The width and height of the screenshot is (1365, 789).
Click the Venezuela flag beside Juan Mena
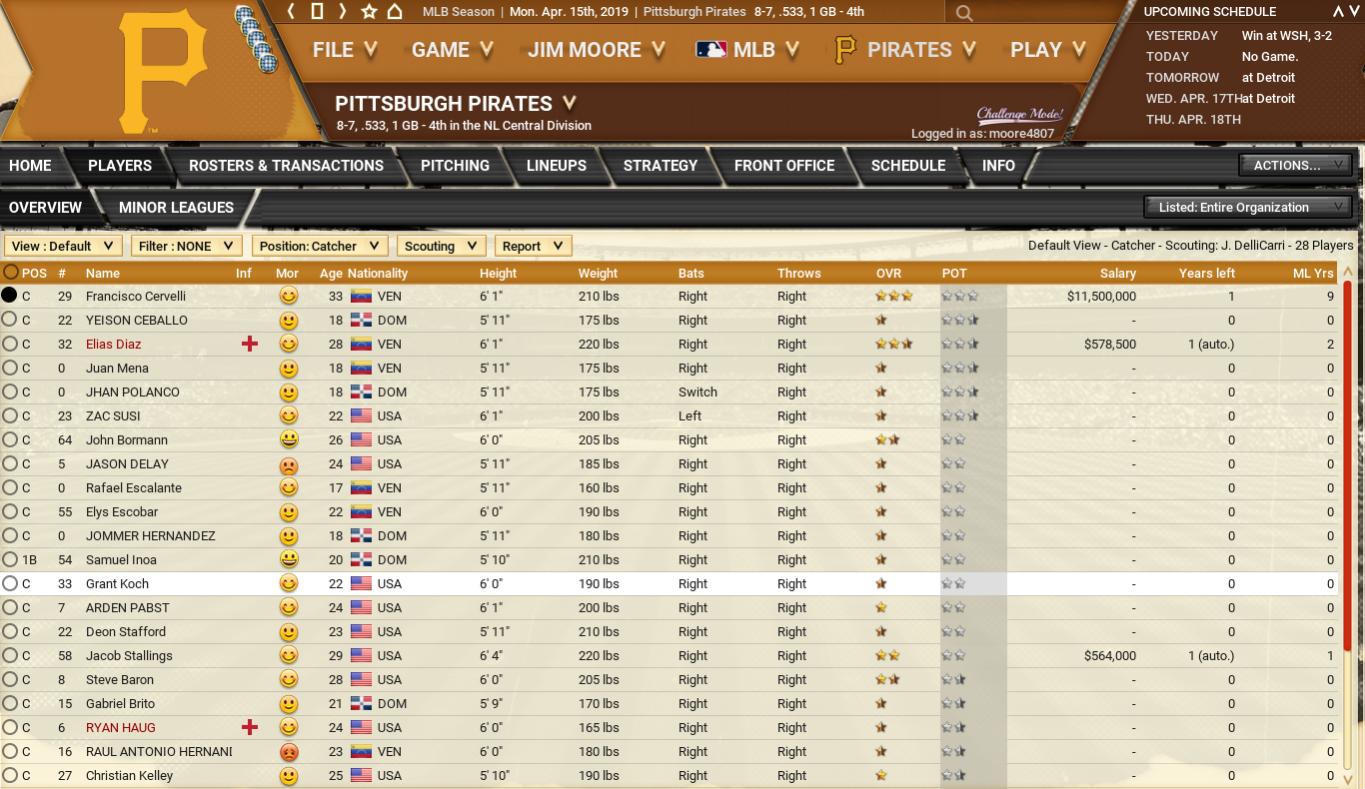point(361,368)
